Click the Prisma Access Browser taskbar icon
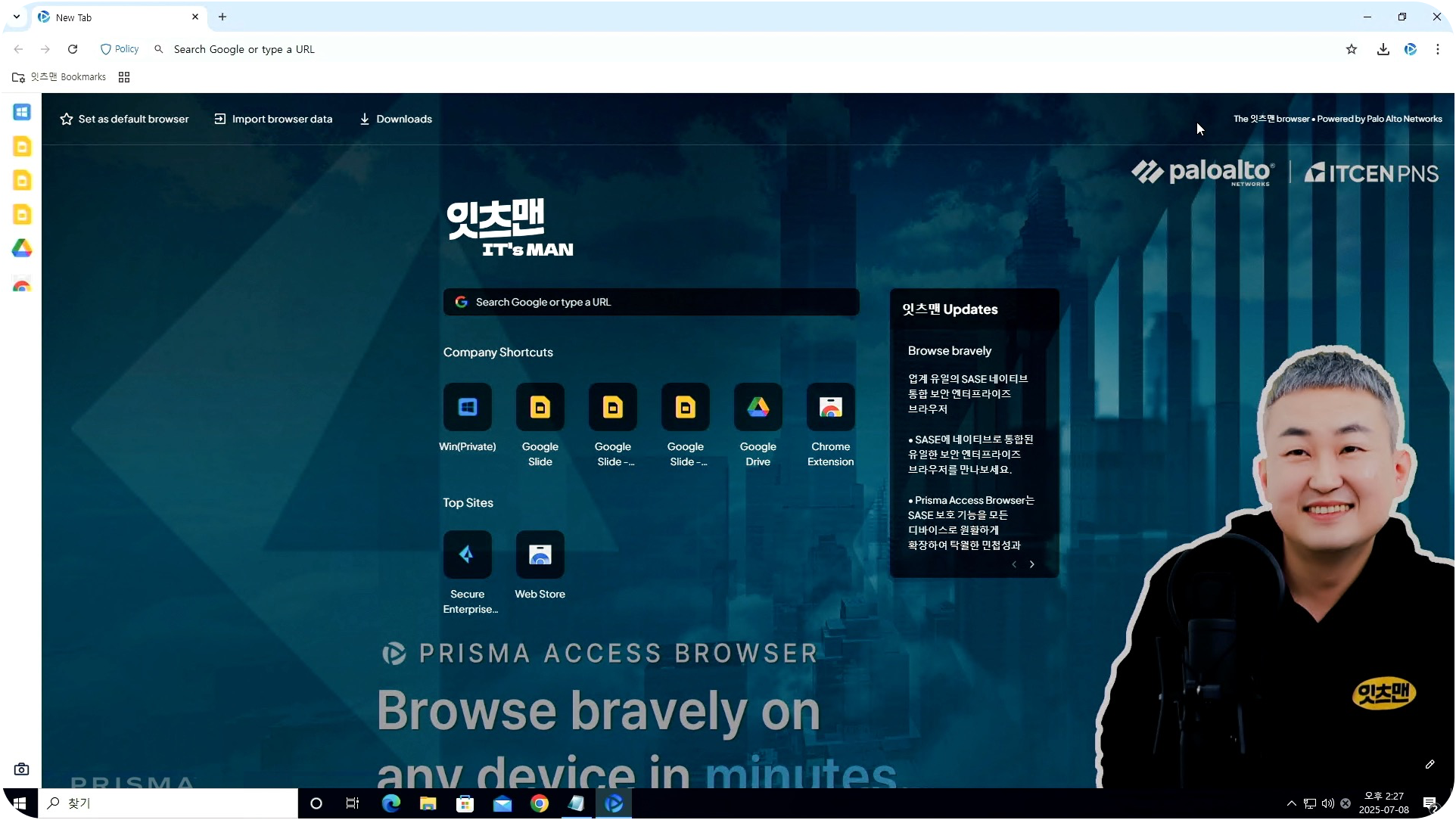Image resolution: width=1456 pixels, height=820 pixels. 614,803
